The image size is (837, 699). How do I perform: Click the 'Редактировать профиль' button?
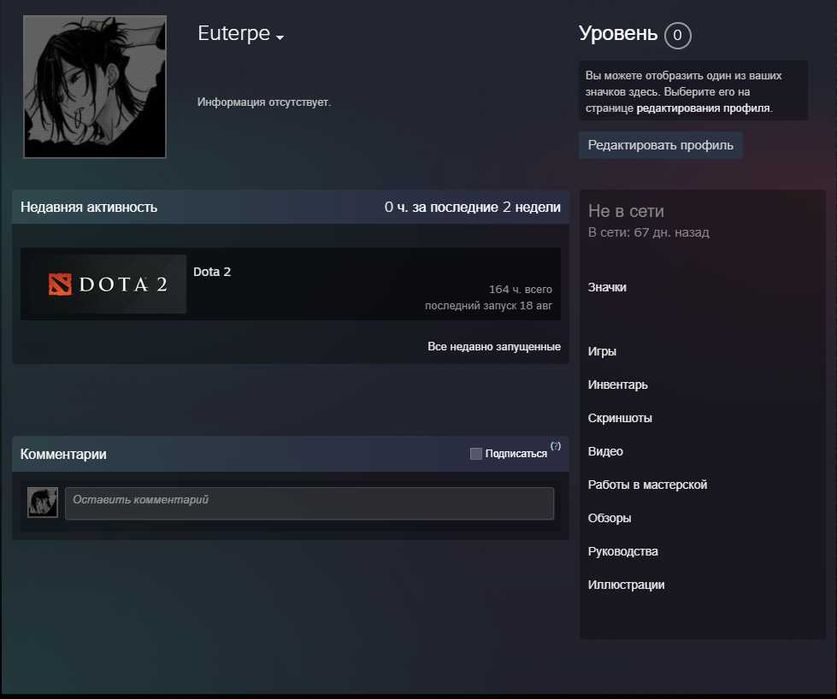pyautogui.click(x=660, y=145)
